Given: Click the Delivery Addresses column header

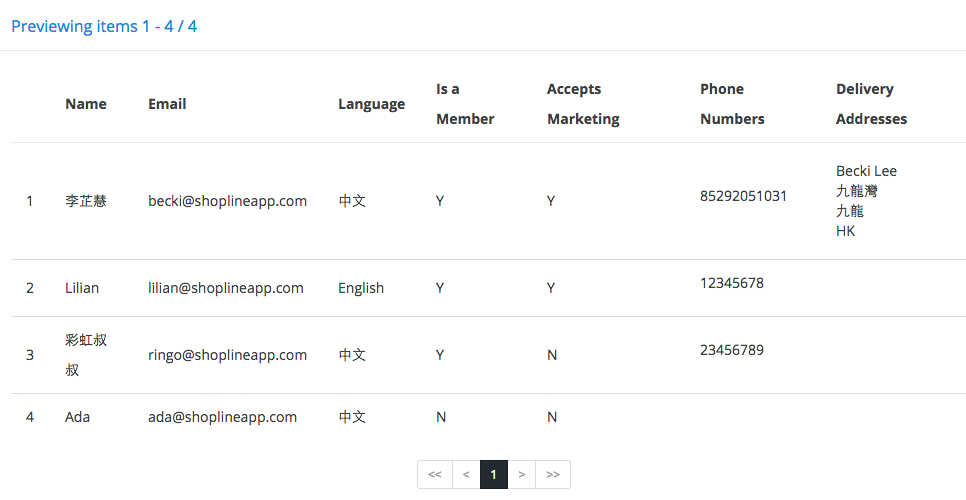Looking at the screenshot, I should coord(871,104).
